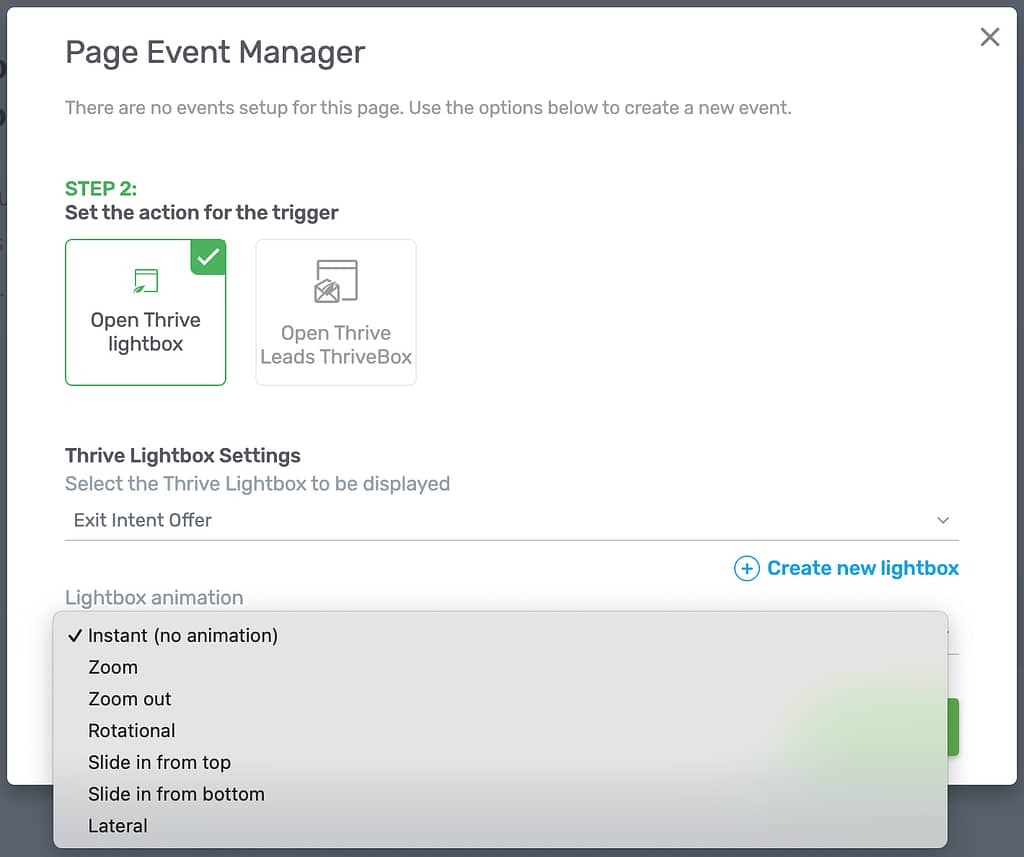1024x857 pixels.
Task: Choose the Zoom out animation option
Action: click(x=500, y=699)
